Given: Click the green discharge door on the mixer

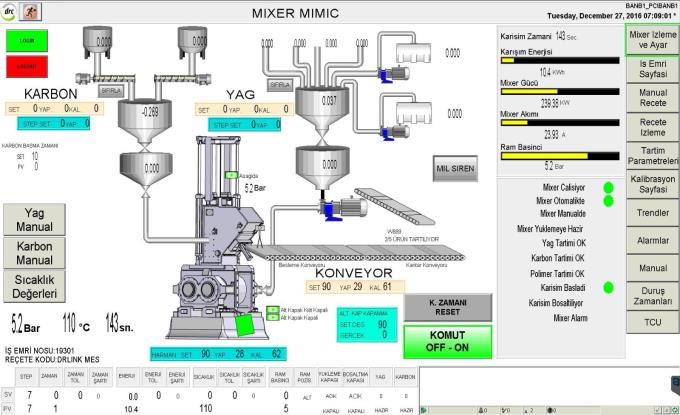Looking at the screenshot, I should point(244,326).
